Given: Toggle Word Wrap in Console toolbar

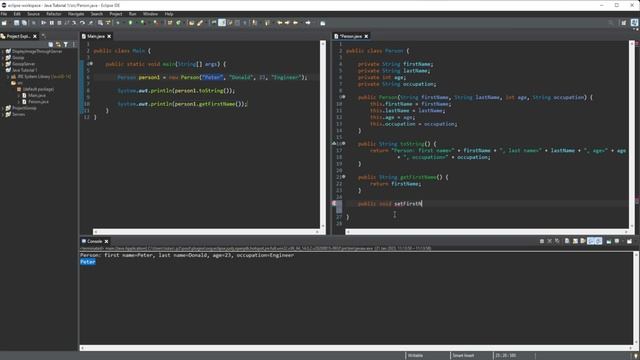Looking at the screenshot, I should coord(583,241).
